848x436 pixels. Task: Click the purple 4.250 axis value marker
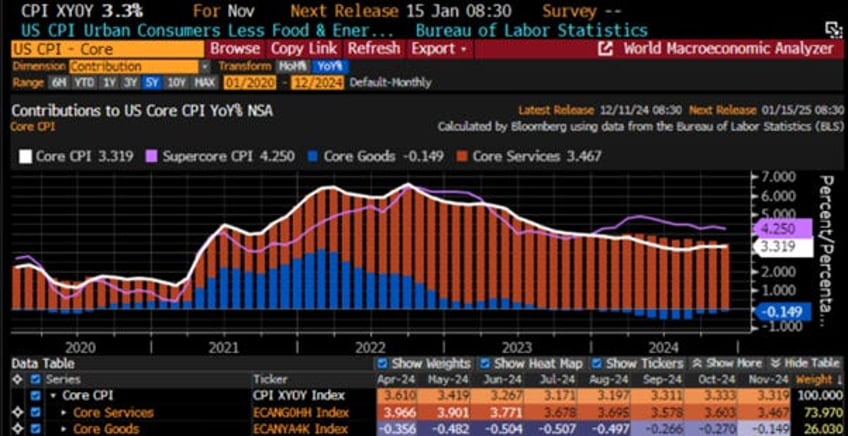(783, 228)
